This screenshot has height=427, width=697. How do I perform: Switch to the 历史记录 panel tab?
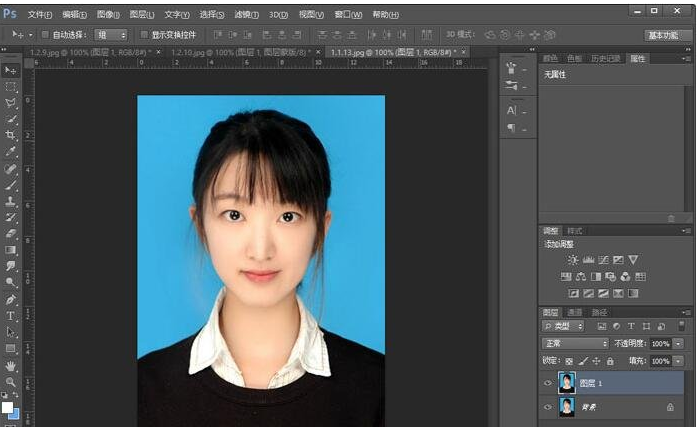pos(606,59)
